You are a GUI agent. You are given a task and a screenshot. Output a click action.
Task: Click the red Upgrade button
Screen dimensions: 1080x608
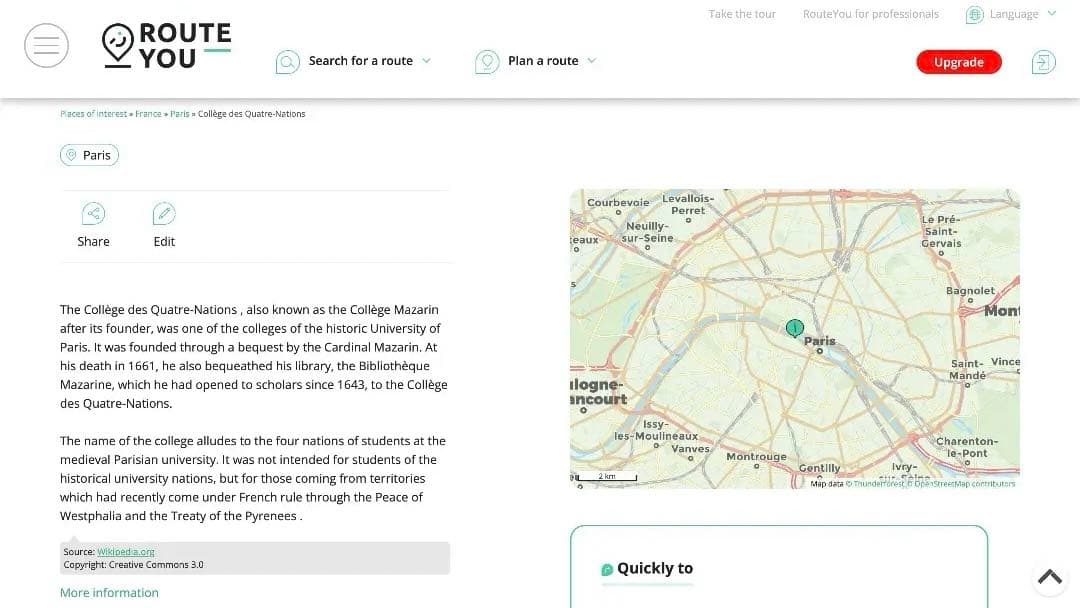958,62
